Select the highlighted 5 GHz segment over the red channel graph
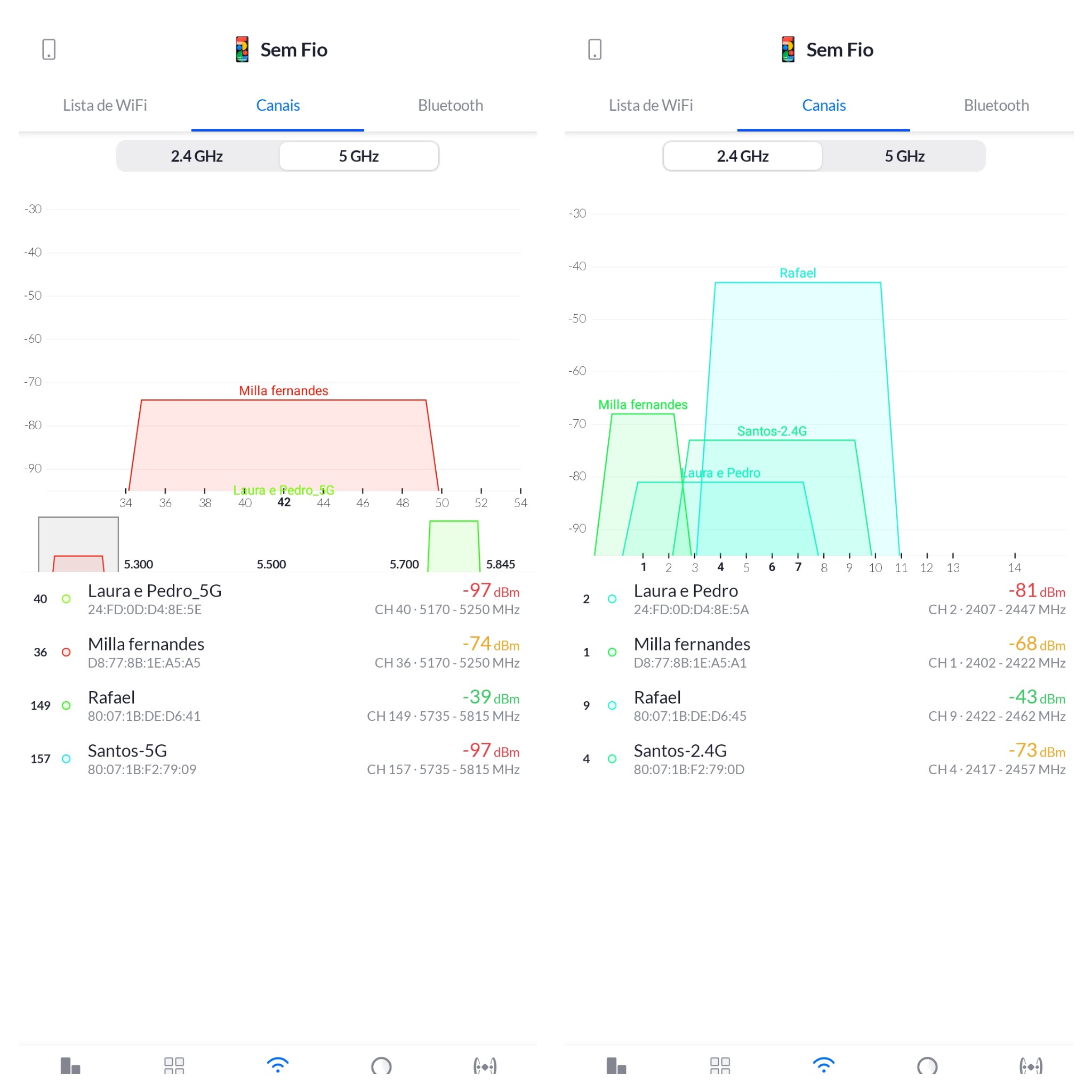 pyautogui.click(x=359, y=156)
